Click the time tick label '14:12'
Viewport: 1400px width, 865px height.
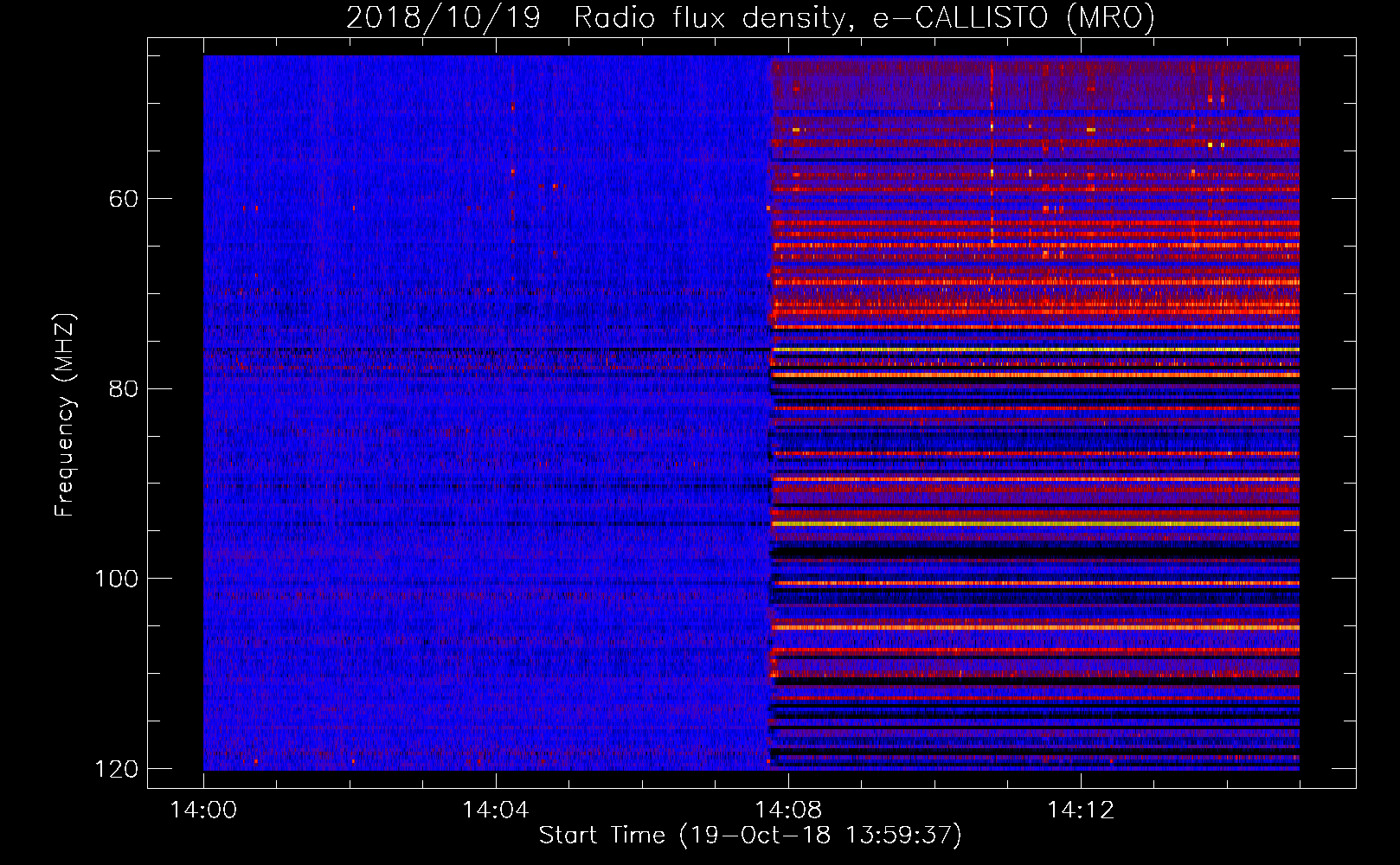1081,810
